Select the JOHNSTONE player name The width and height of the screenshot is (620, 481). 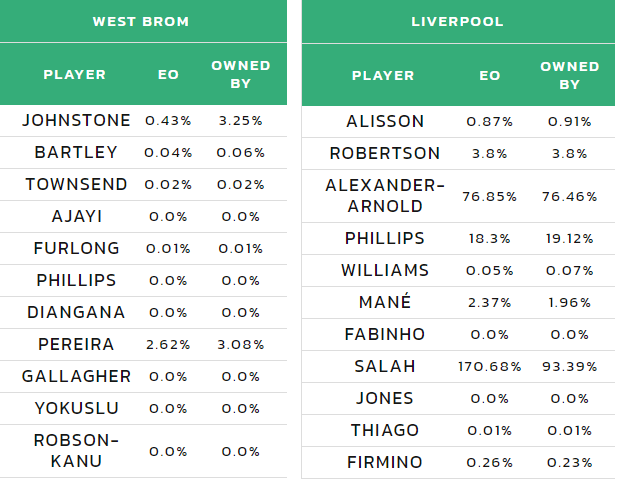(x=76, y=120)
